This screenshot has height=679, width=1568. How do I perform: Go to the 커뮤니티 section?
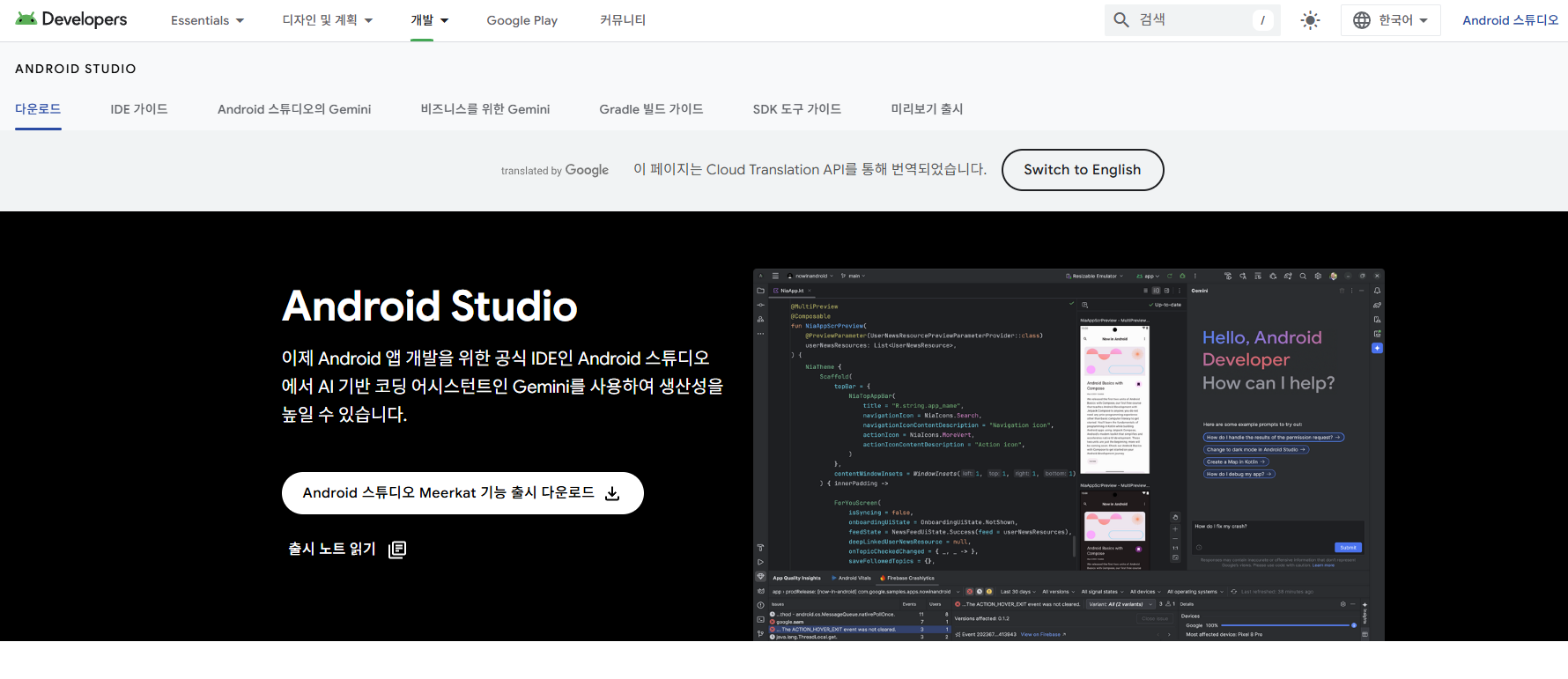623,20
